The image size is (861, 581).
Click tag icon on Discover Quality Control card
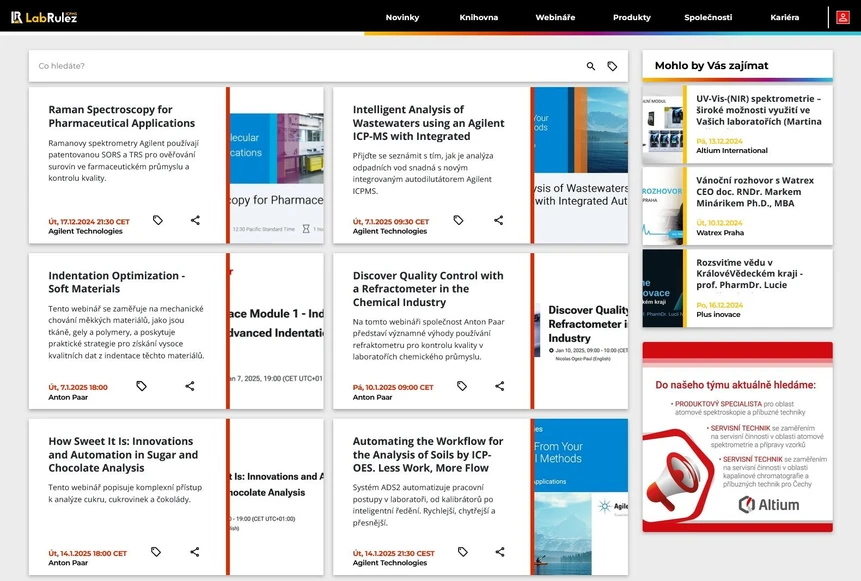(462, 386)
